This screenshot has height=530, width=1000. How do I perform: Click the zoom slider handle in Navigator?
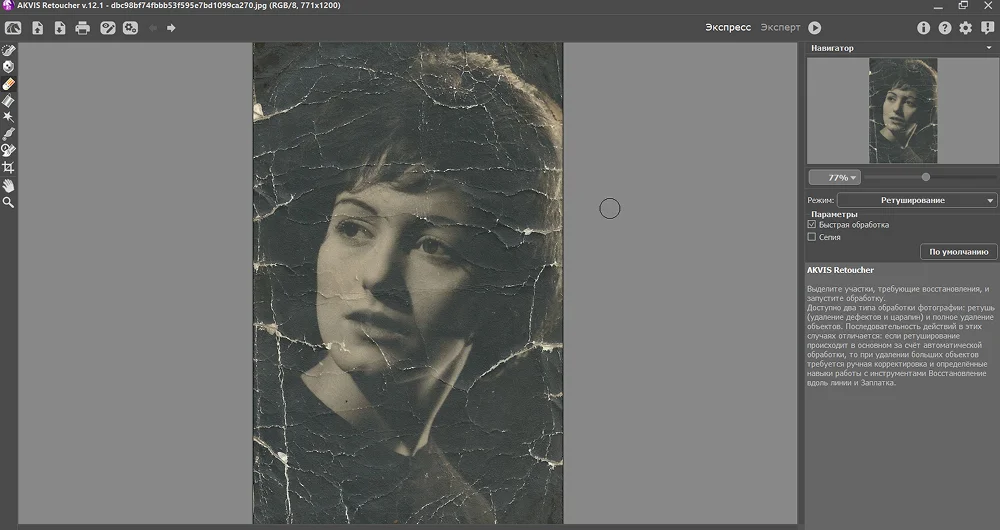pos(926,177)
